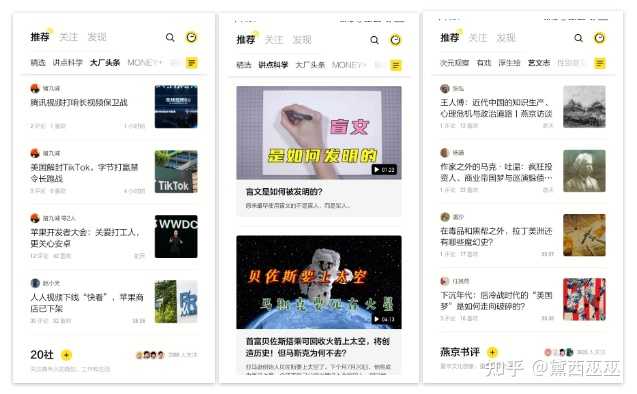
Task: Open yellow channel menu icon in middle screen
Action: pyautogui.click(x=396, y=65)
